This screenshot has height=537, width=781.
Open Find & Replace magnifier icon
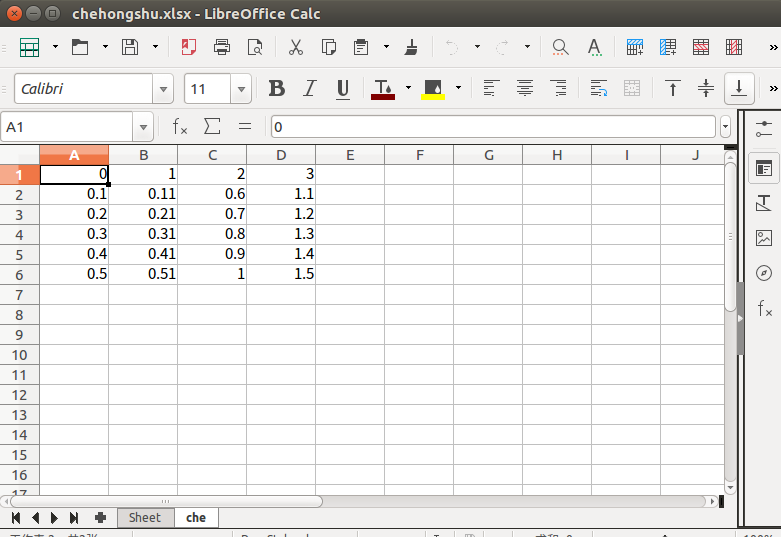click(x=560, y=47)
